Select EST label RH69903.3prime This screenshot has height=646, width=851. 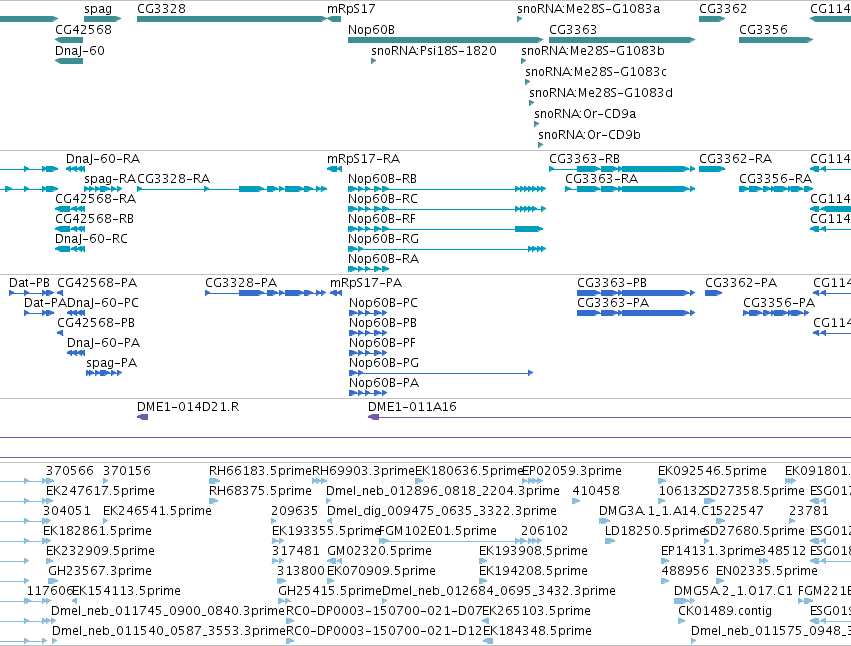click(363, 471)
